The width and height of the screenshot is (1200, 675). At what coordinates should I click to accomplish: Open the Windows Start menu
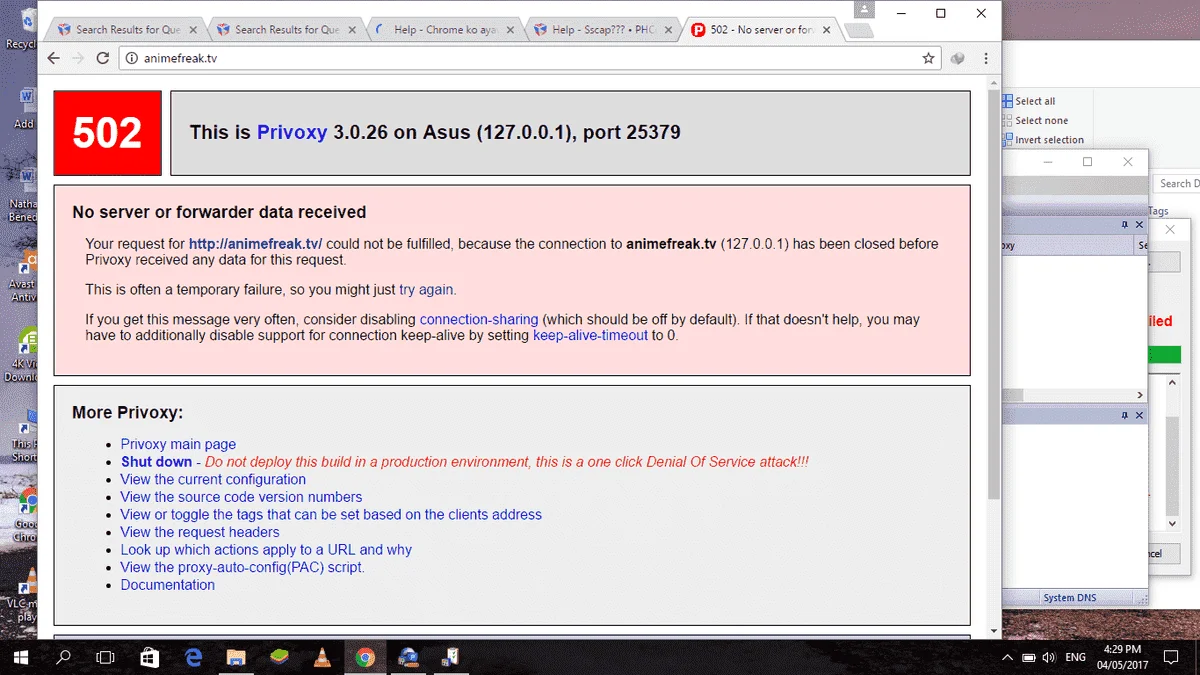point(21,657)
